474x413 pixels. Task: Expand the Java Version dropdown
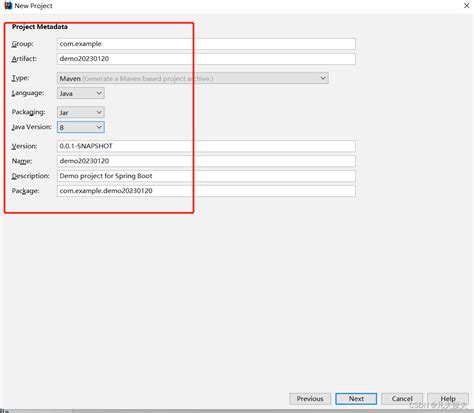[81, 127]
